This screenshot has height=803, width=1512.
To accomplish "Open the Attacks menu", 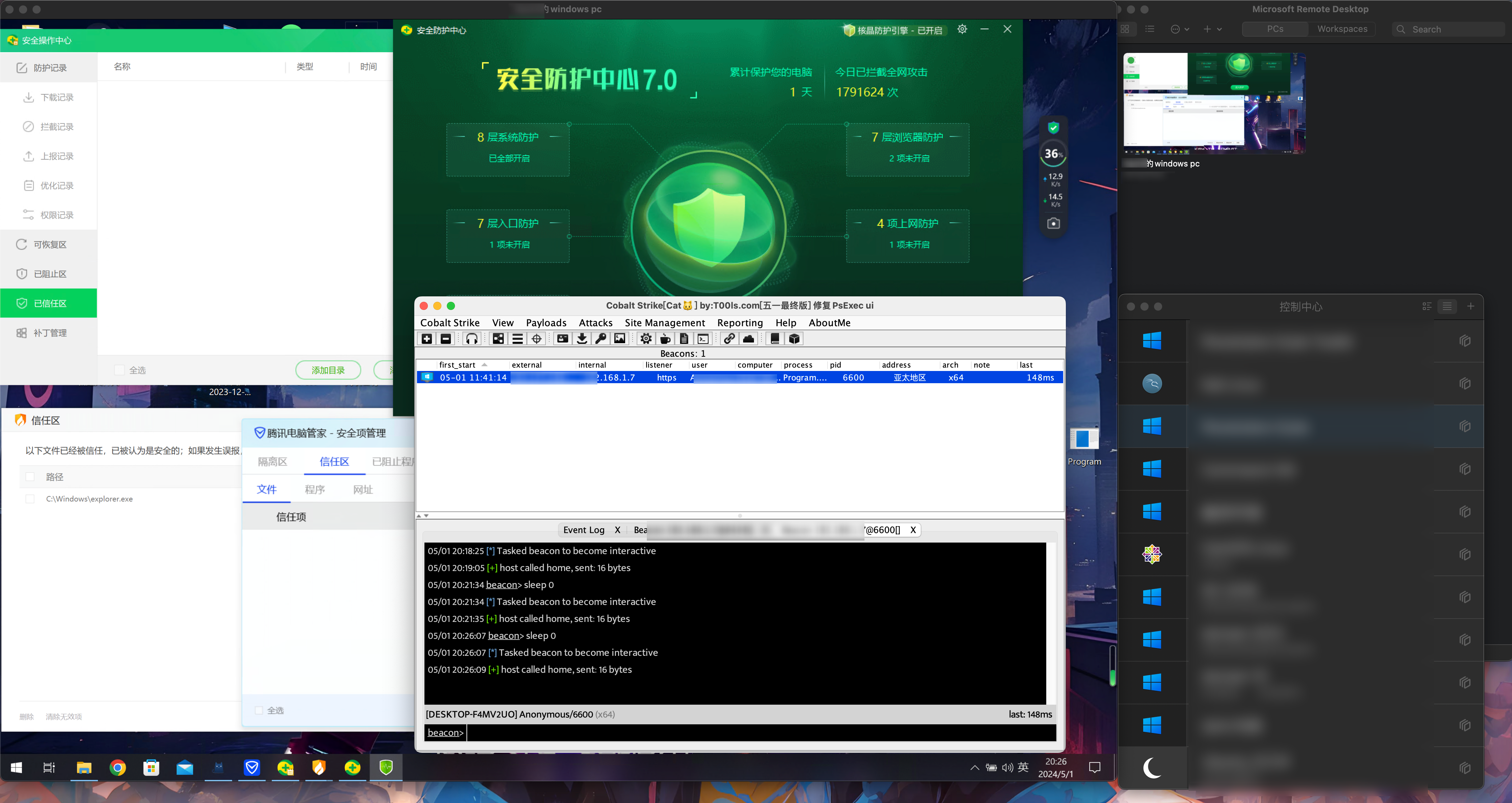I will tap(595, 323).
